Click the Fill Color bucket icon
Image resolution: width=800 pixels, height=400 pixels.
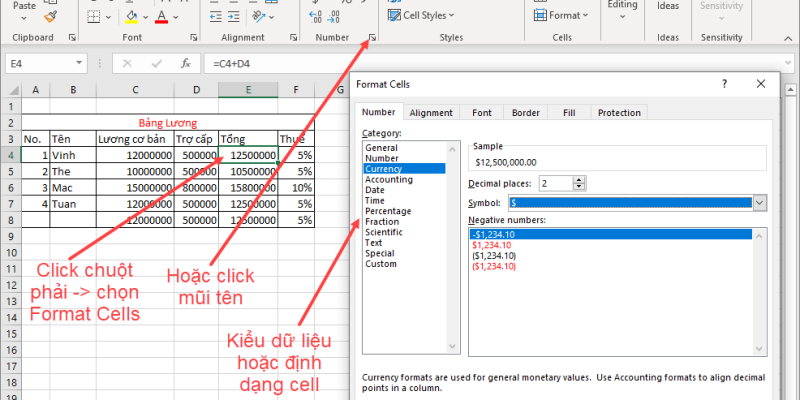(132, 17)
